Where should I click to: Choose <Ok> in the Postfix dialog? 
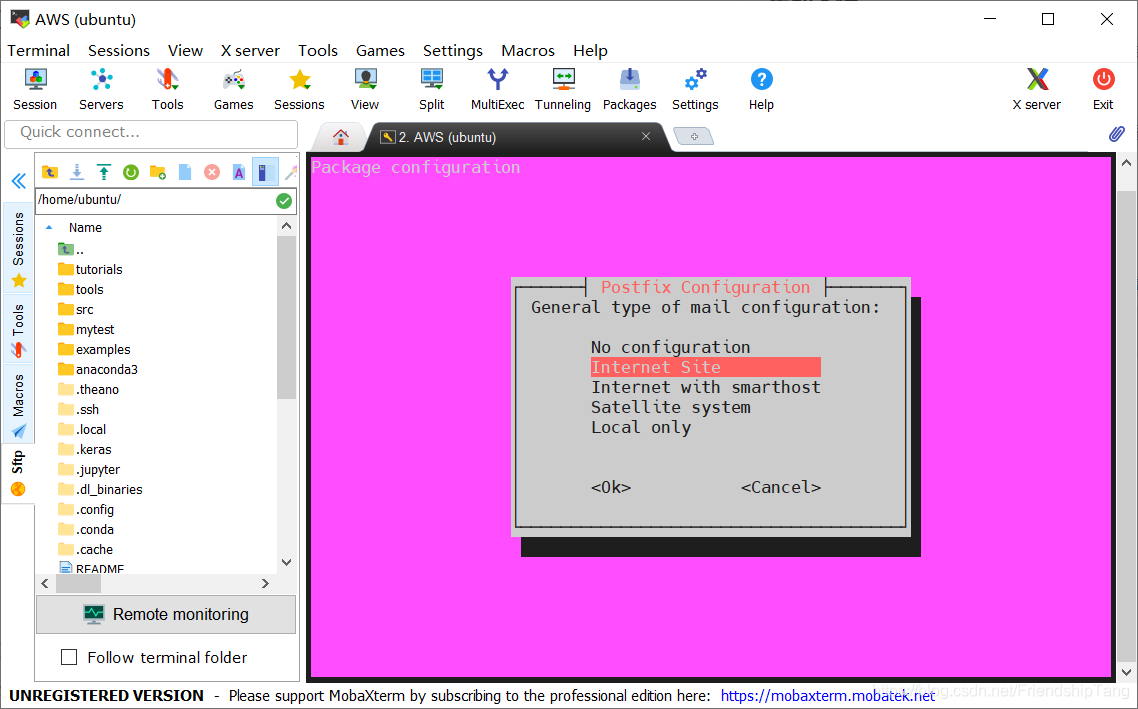[611, 487]
